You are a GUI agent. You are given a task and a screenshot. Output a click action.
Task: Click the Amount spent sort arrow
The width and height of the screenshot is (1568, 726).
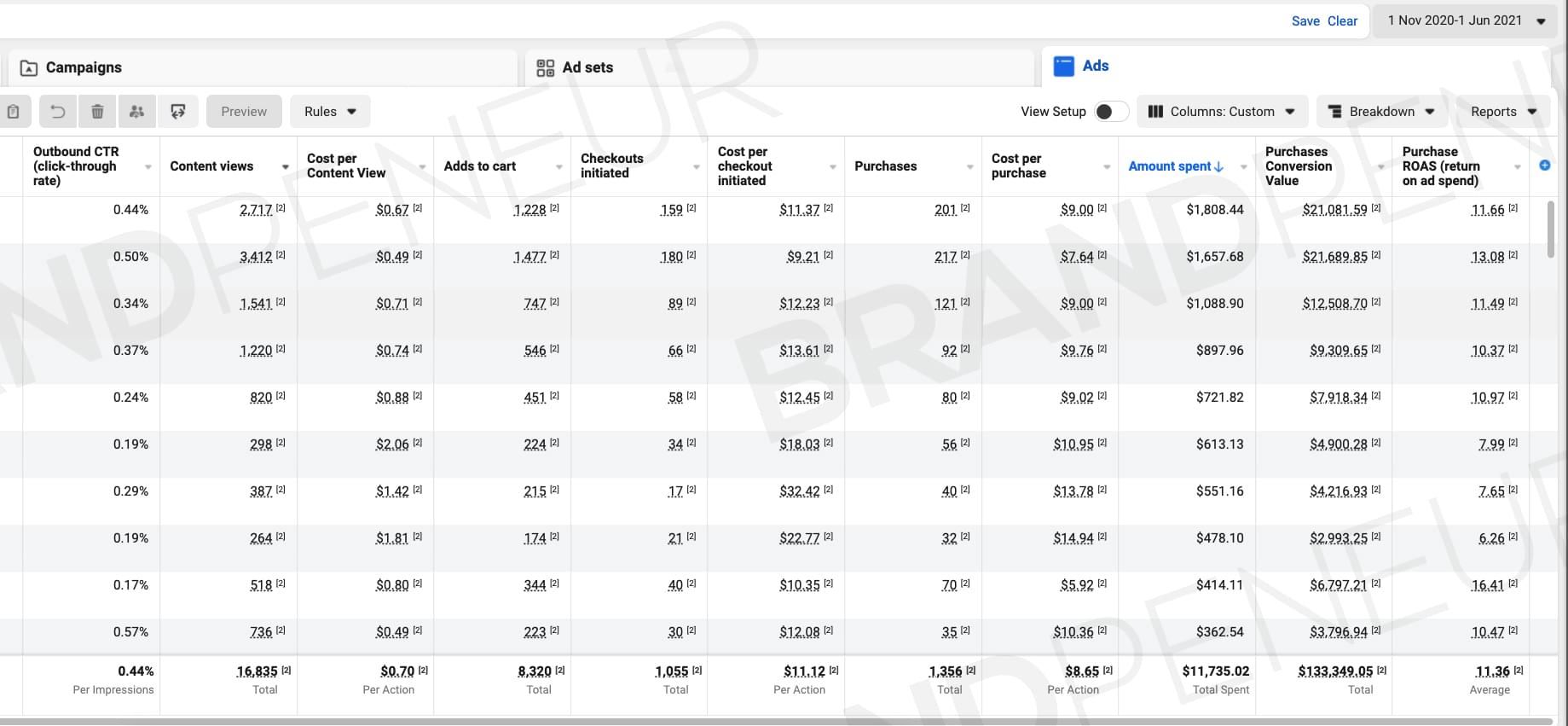point(1219,166)
